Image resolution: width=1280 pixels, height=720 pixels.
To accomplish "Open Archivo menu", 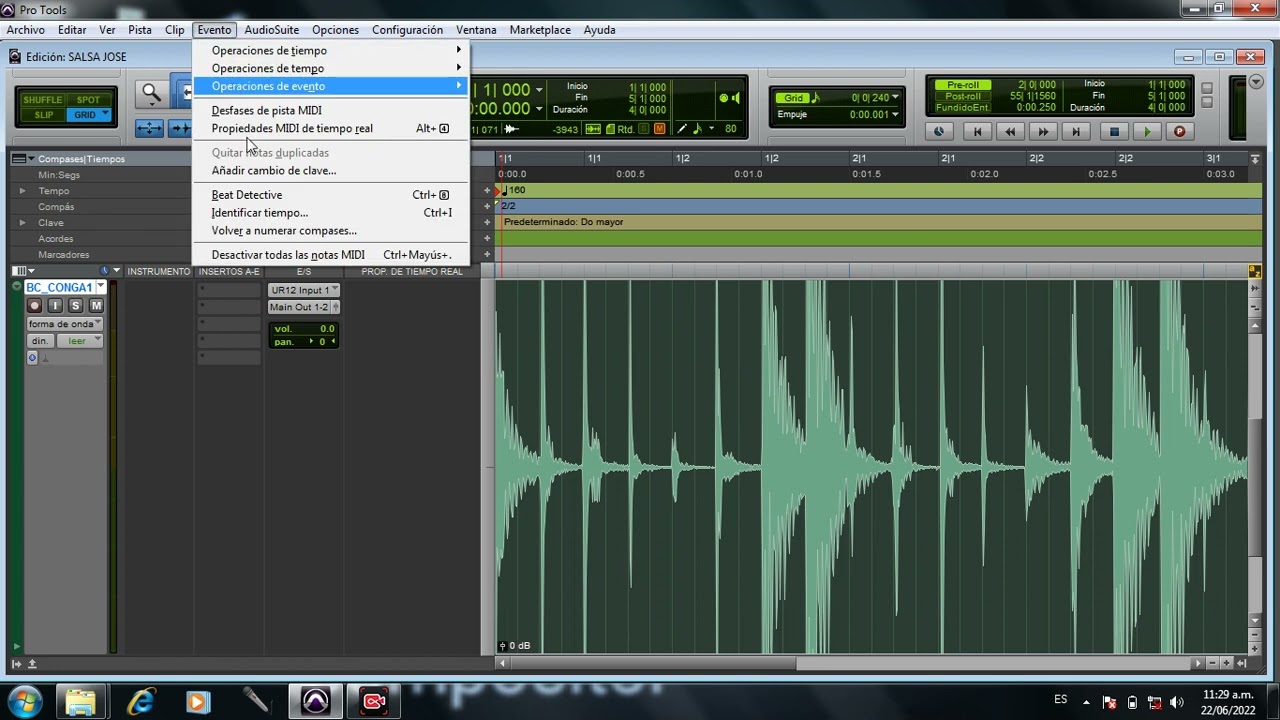I will coord(26,30).
